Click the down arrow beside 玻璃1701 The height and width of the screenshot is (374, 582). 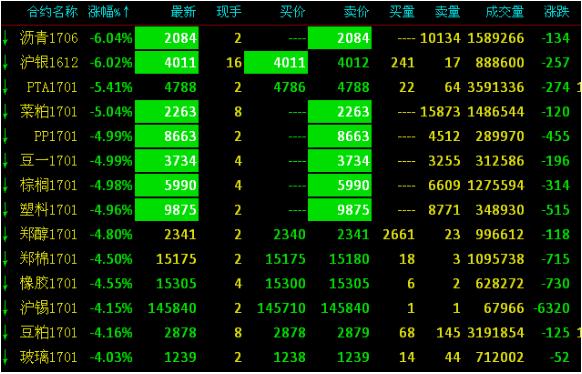pyautogui.click(x=5, y=357)
